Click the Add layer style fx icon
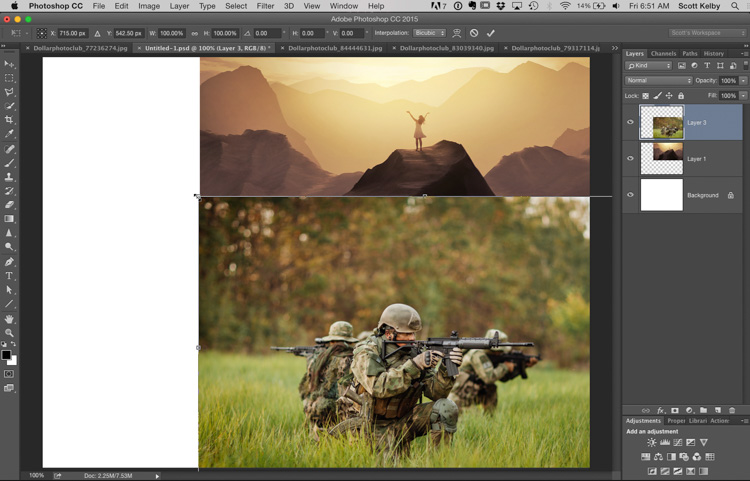The image size is (750, 481). click(x=661, y=410)
